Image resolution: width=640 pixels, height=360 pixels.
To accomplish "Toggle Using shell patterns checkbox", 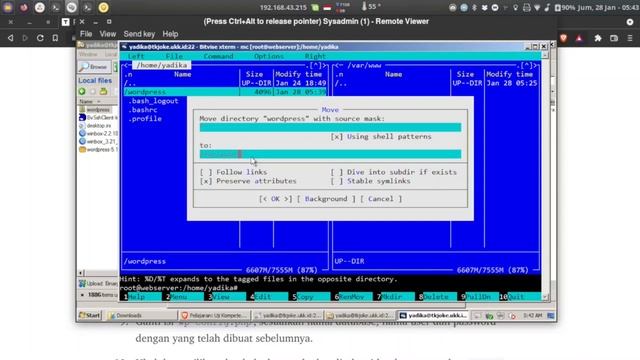I will pos(337,136).
